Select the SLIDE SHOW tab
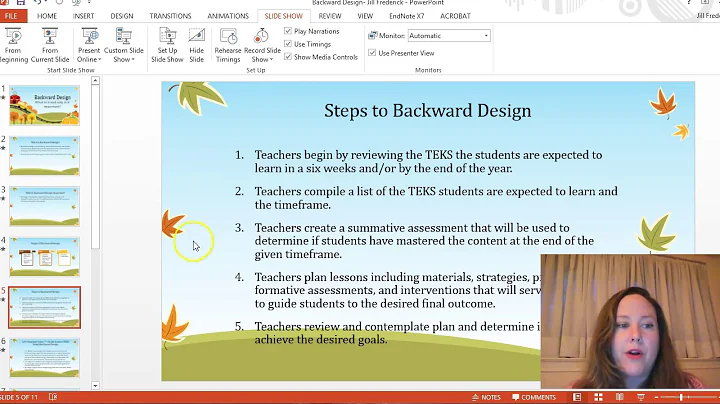 click(x=284, y=16)
